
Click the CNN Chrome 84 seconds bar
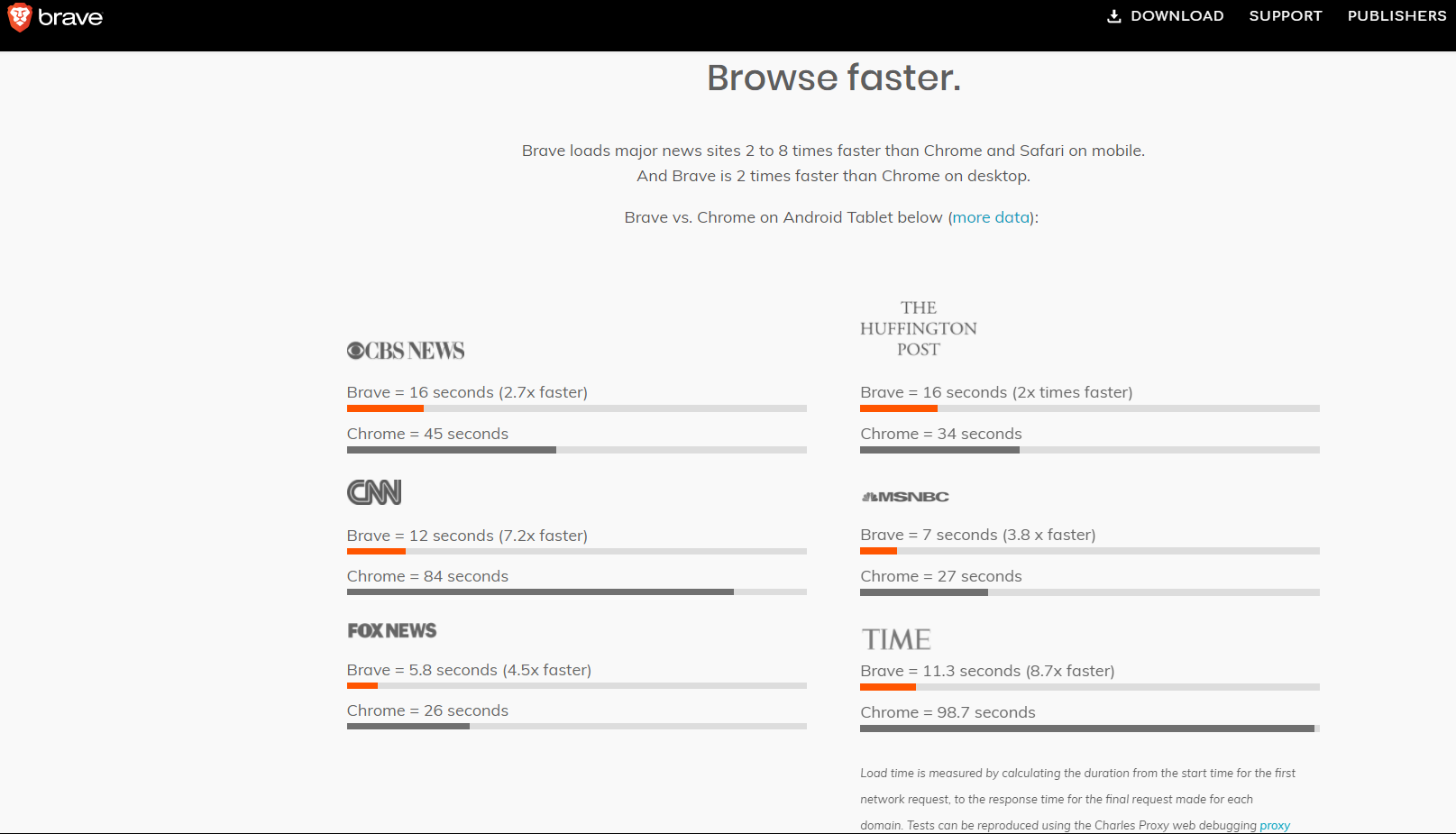coord(577,592)
